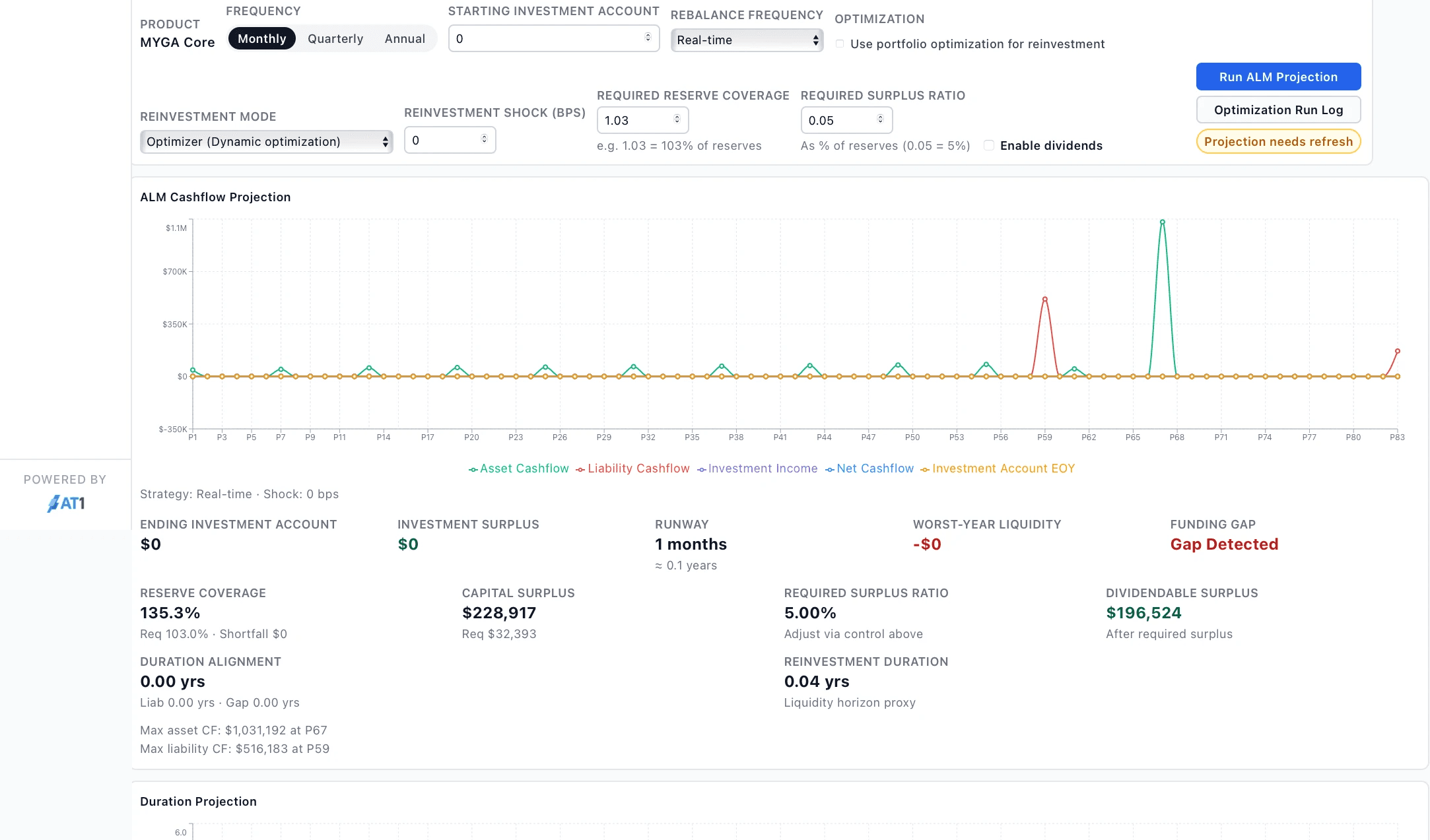Click Required Reserve Coverage stepper
This screenshot has width=1430, height=840.
(677, 119)
